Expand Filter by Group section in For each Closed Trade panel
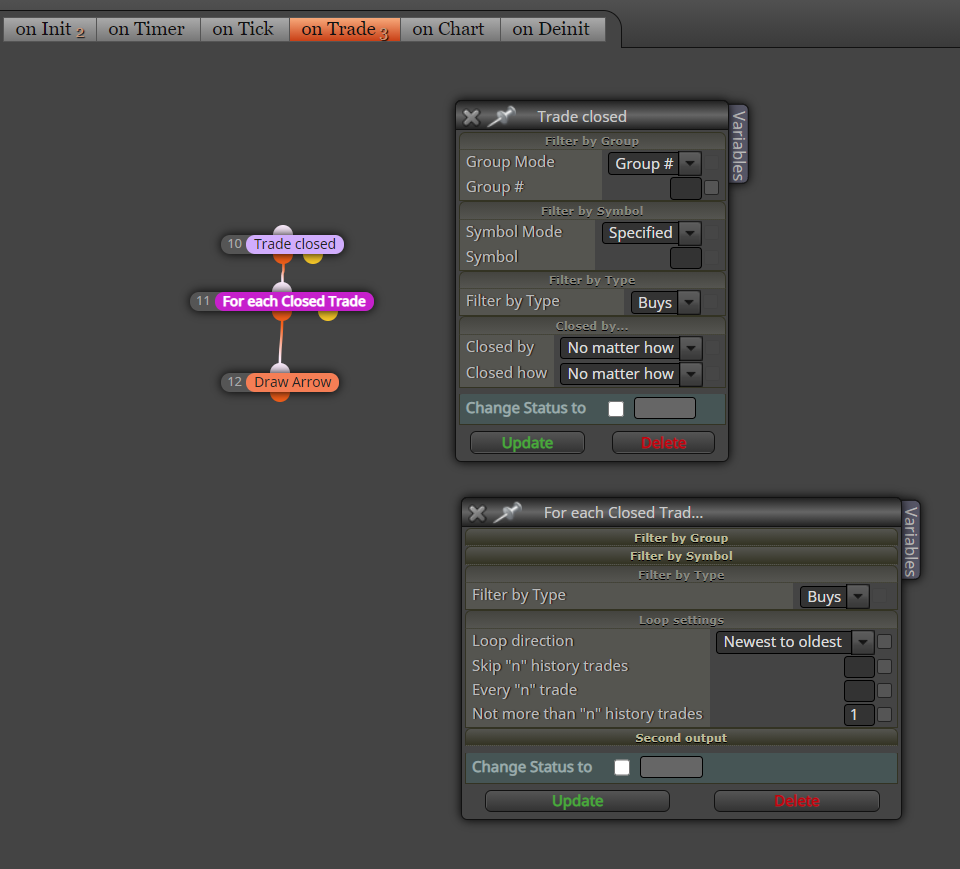 (681, 538)
